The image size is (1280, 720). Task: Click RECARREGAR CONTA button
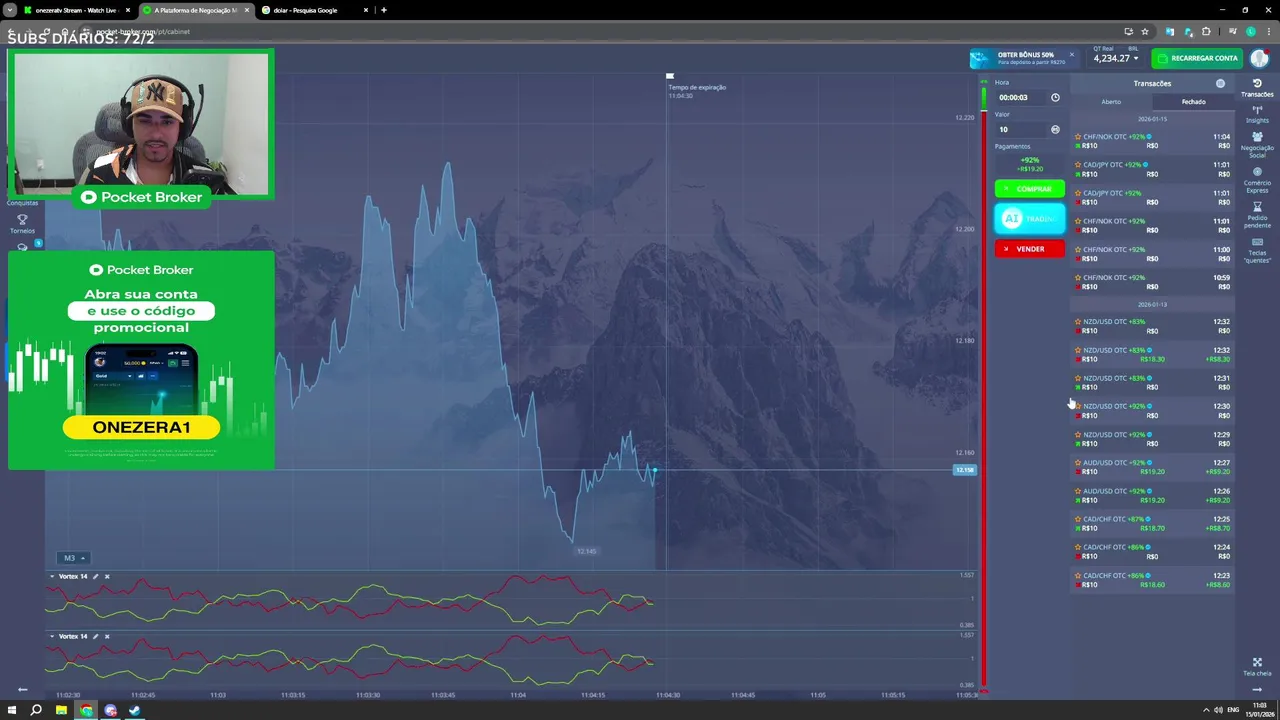pyautogui.click(x=1198, y=58)
